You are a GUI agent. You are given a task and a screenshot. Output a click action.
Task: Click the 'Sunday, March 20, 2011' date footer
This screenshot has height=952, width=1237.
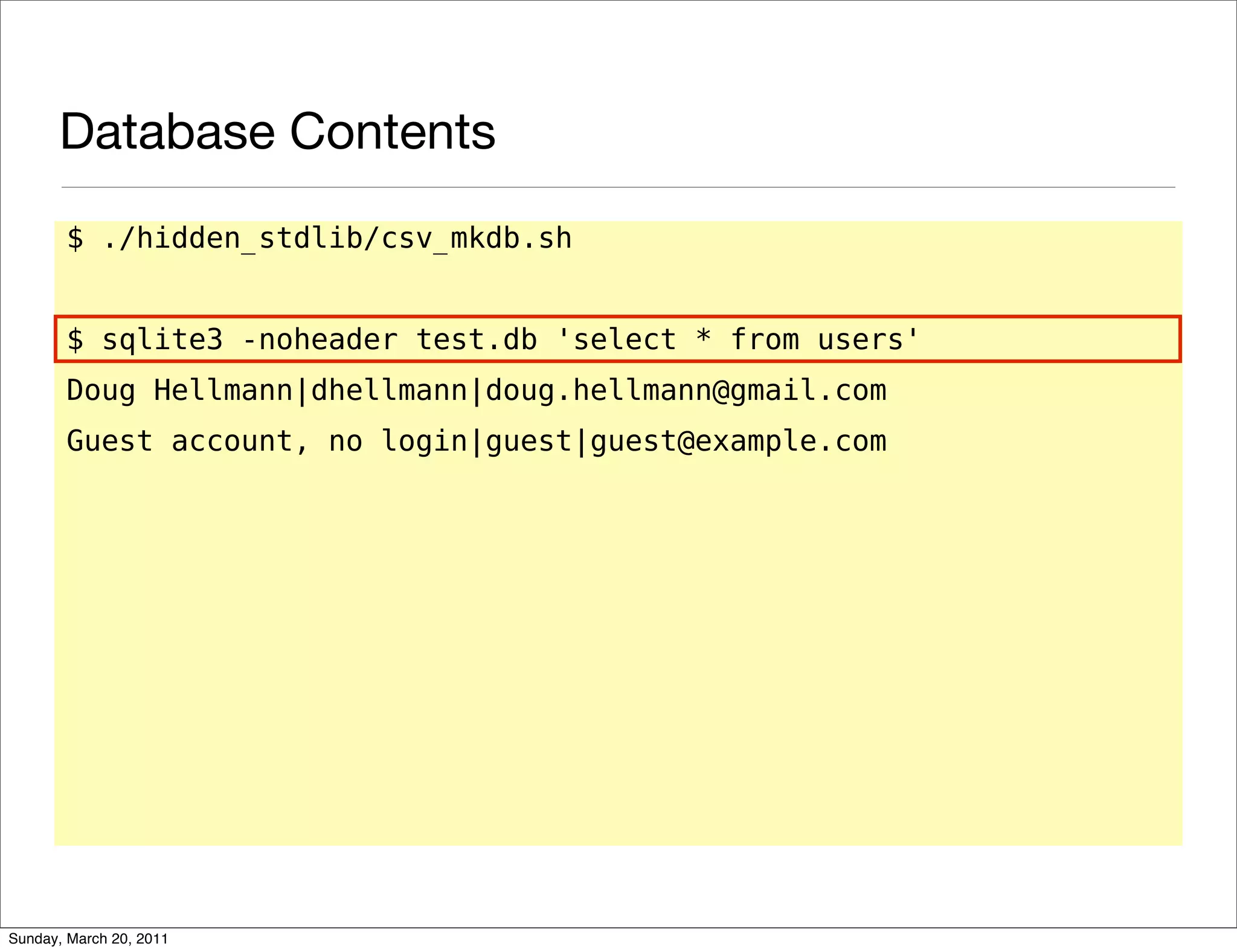pos(88,939)
